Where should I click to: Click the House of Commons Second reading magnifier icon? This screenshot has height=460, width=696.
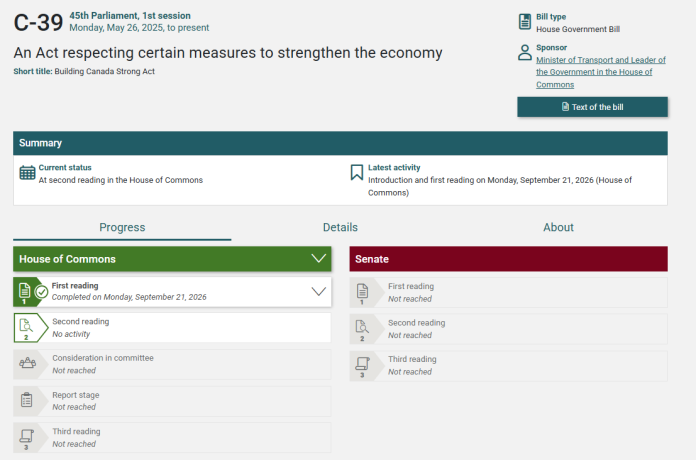[26, 326]
